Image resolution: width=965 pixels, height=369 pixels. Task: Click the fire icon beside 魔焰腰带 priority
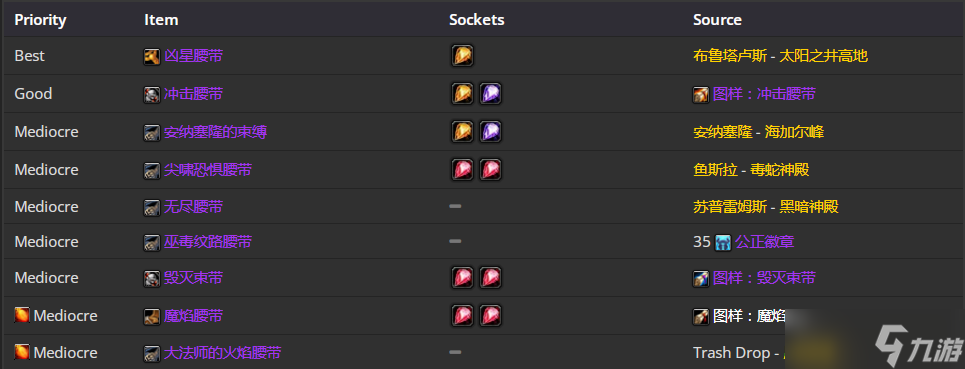22,315
